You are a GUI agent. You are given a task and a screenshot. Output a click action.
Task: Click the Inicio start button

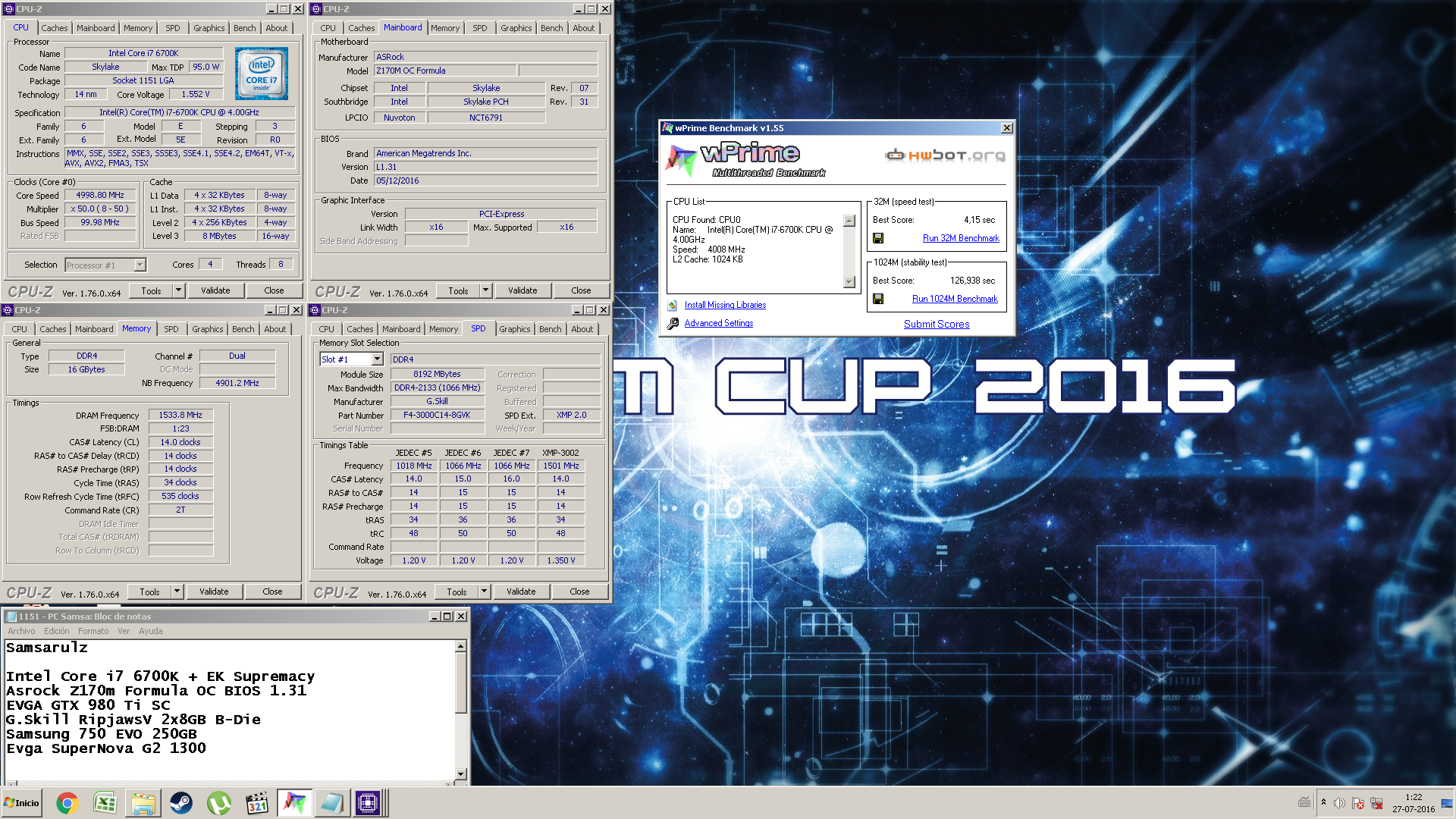click(x=21, y=803)
